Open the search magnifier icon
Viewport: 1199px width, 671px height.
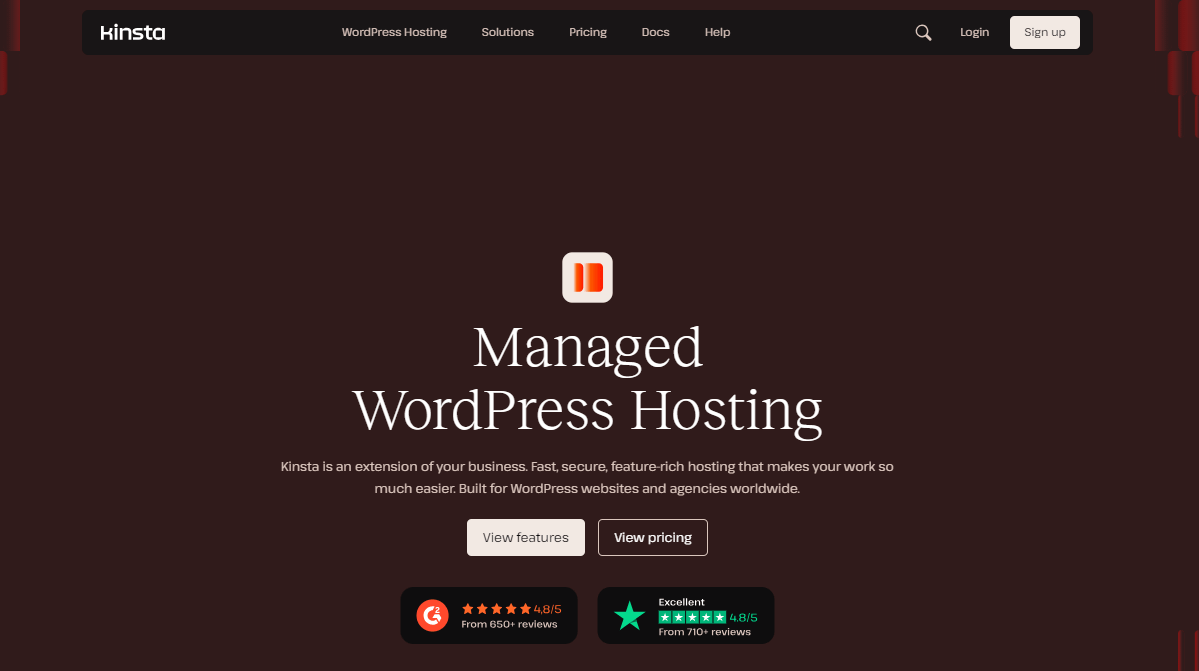(x=923, y=32)
